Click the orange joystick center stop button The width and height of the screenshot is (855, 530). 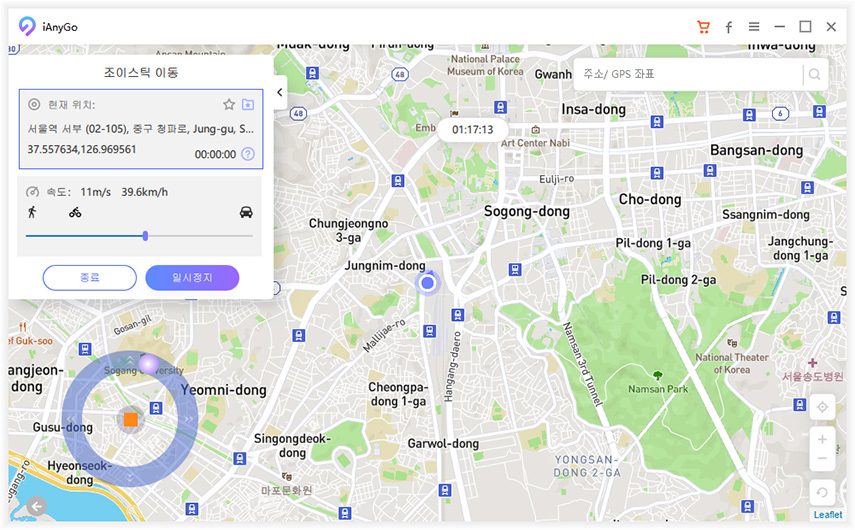(x=130, y=420)
